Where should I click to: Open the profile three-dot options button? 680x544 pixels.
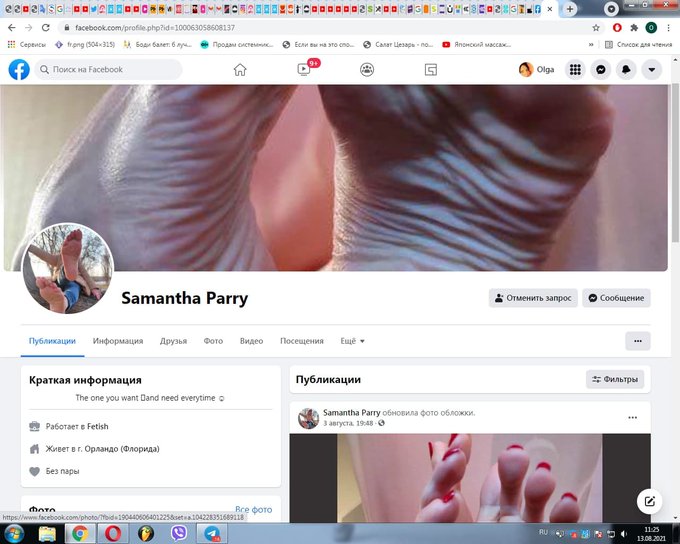(x=638, y=341)
